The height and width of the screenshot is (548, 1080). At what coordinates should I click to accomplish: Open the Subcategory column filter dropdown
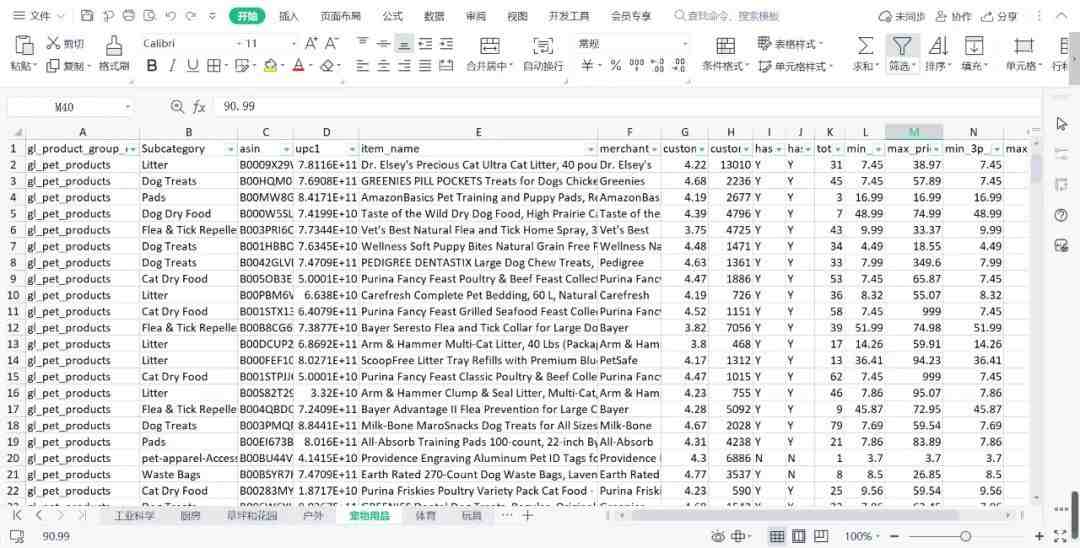pyautogui.click(x=231, y=149)
